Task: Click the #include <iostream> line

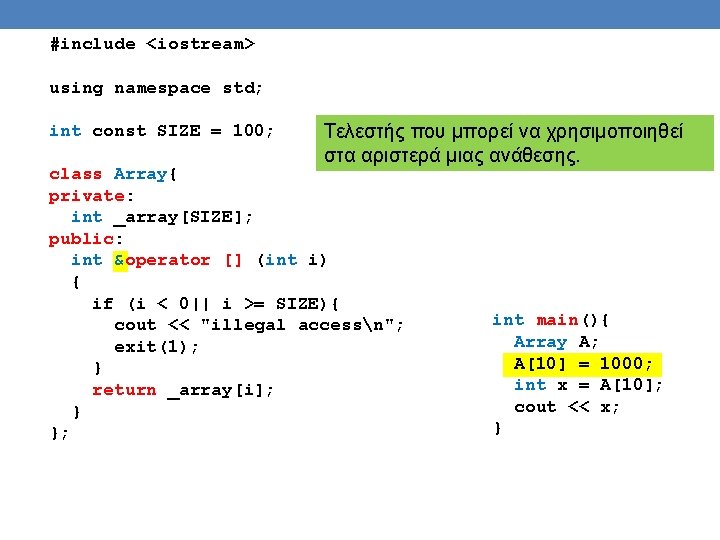Action: (152, 44)
